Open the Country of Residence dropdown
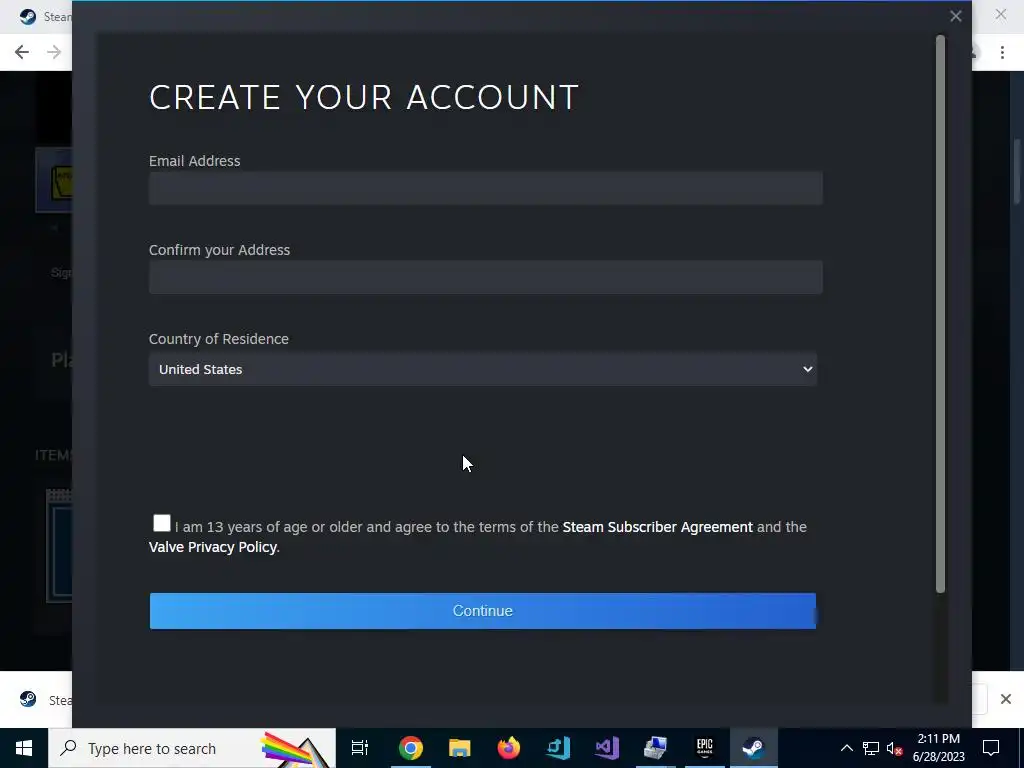Image resolution: width=1024 pixels, height=768 pixels. click(x=483, y=369)
